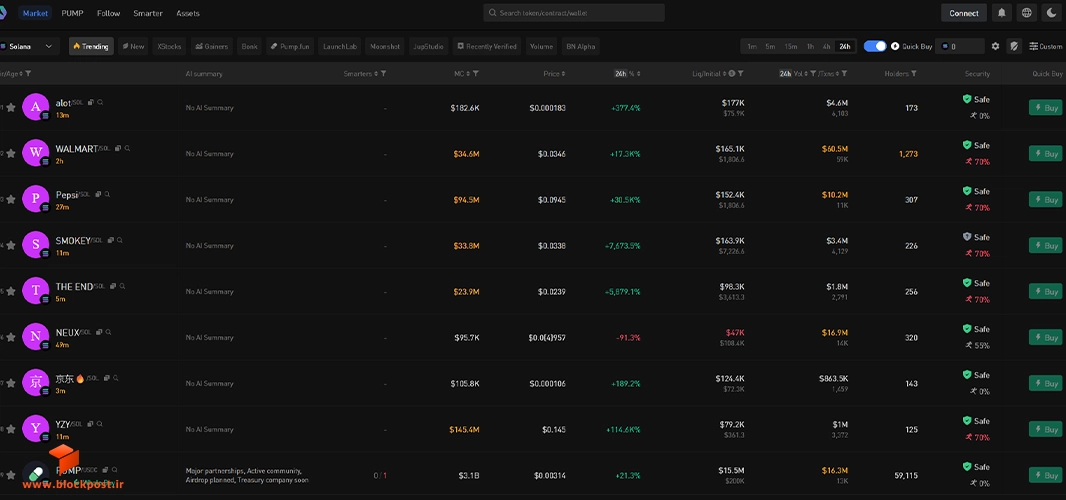Choose the 1h timeframe
This screenshot has height=500, width=1066.
810,46
